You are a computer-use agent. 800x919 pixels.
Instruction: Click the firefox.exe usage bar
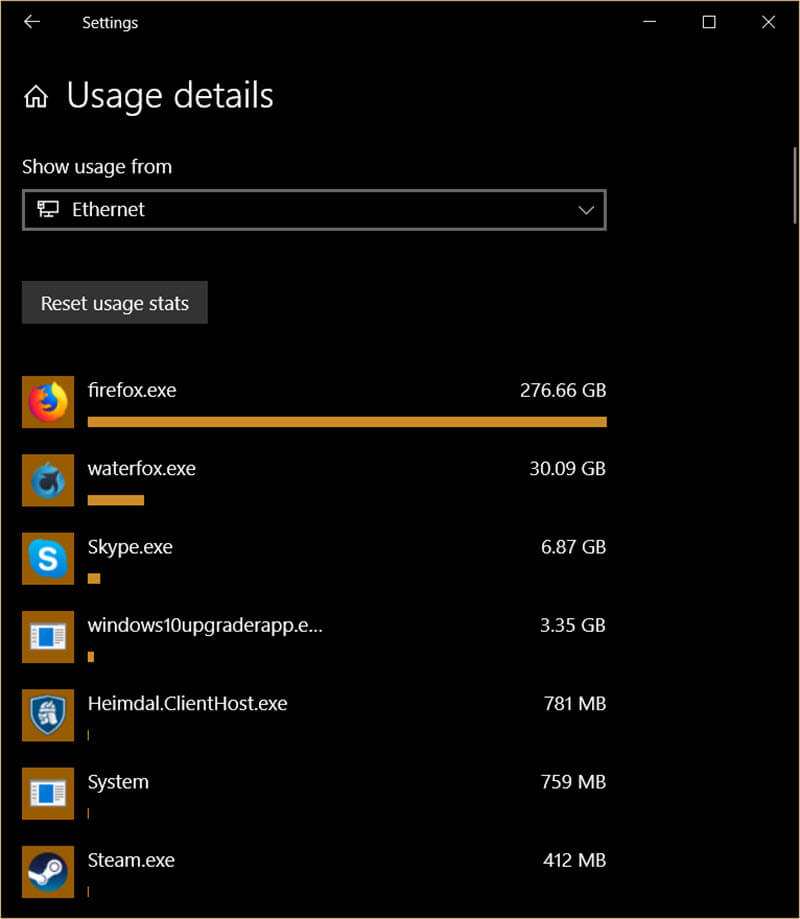347,421
